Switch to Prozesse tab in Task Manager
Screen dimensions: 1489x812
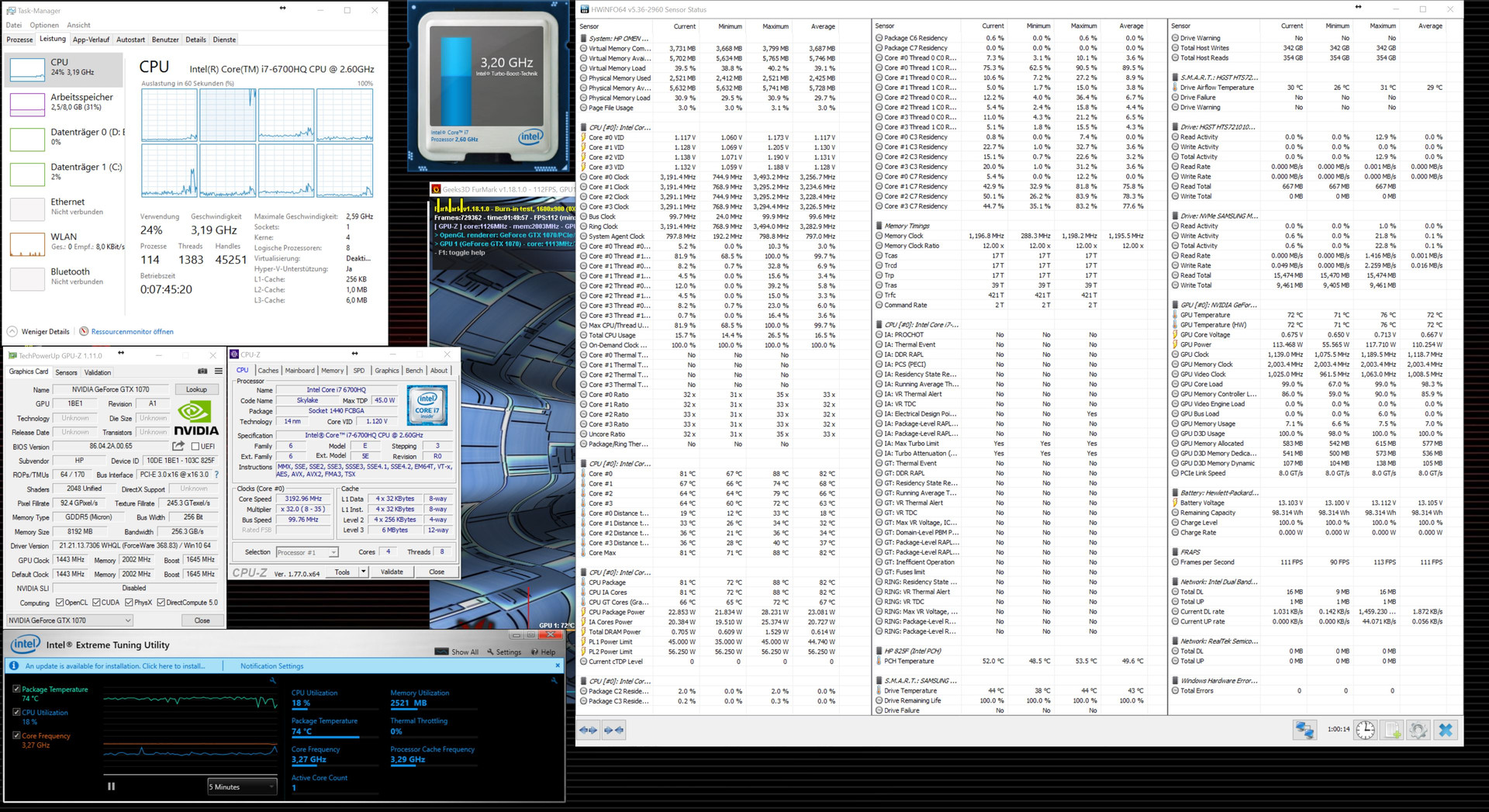click(x=19, y=40)
